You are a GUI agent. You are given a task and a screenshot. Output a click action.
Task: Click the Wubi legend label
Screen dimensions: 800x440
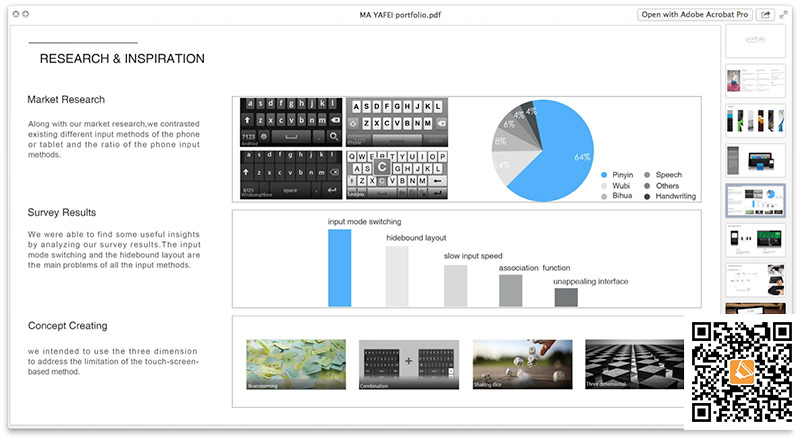click(621, 186)
